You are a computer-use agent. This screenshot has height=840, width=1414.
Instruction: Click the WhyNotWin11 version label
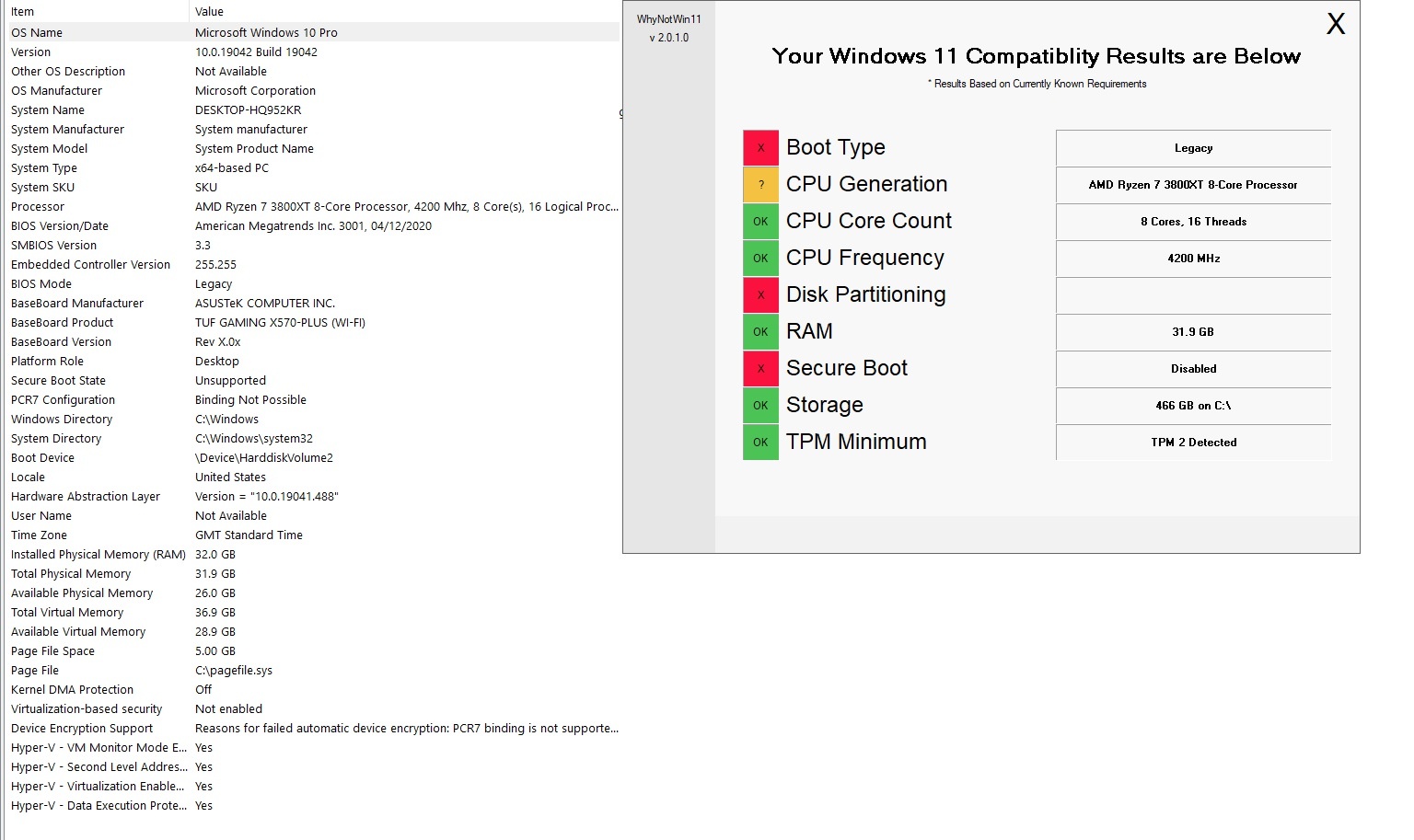click(x=668, y=38)
